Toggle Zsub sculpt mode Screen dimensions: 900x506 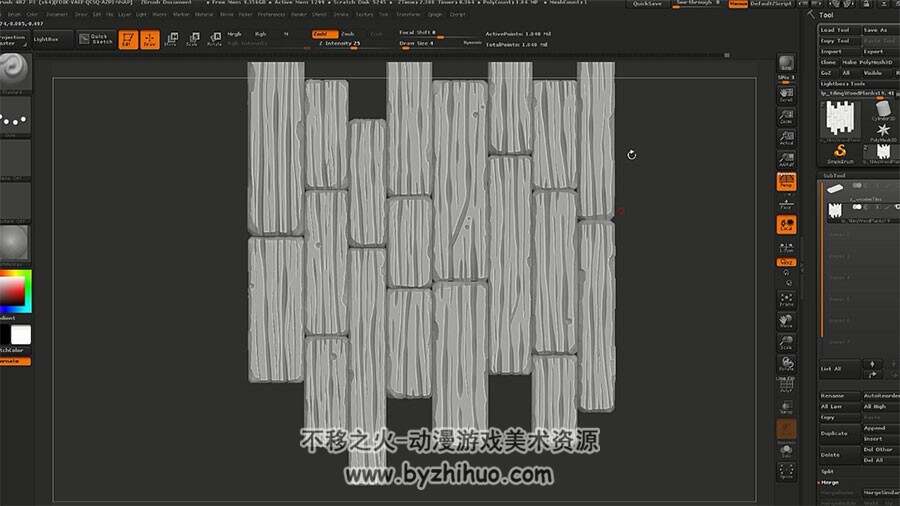[x=348, y=34]
